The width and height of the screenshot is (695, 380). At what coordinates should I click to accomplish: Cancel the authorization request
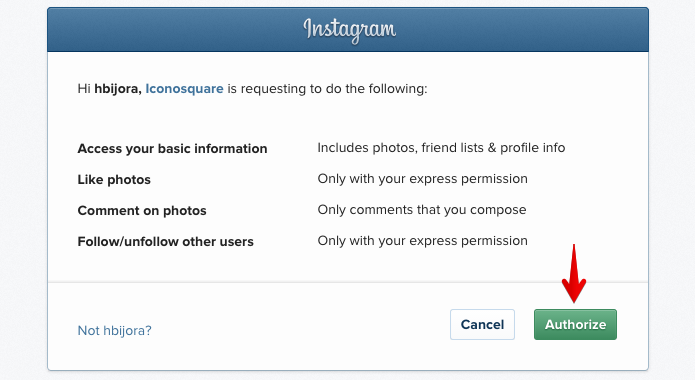pyautogui.click(x=482, y=325)
